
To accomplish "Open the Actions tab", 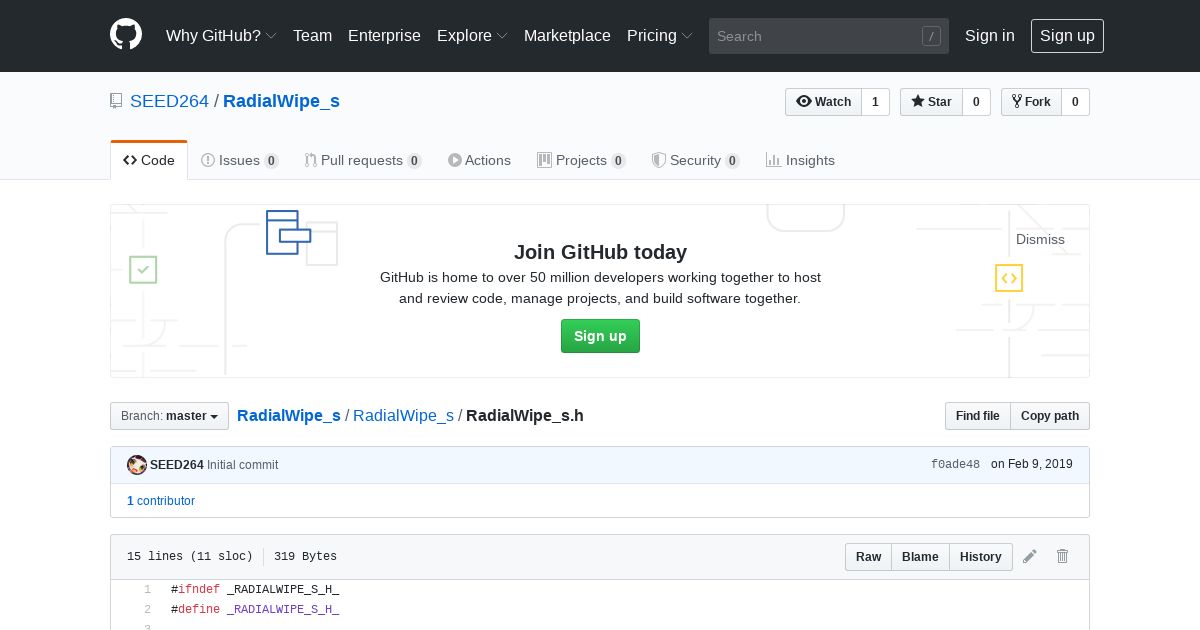I will (x=479, y=160).
